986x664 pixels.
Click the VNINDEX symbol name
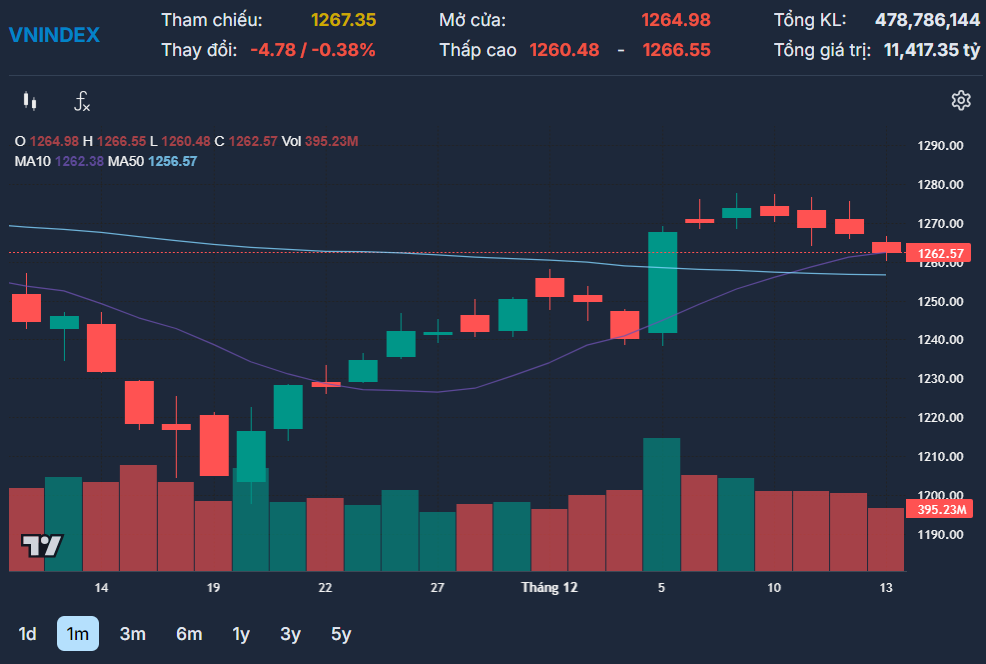[x=54, y=35]
